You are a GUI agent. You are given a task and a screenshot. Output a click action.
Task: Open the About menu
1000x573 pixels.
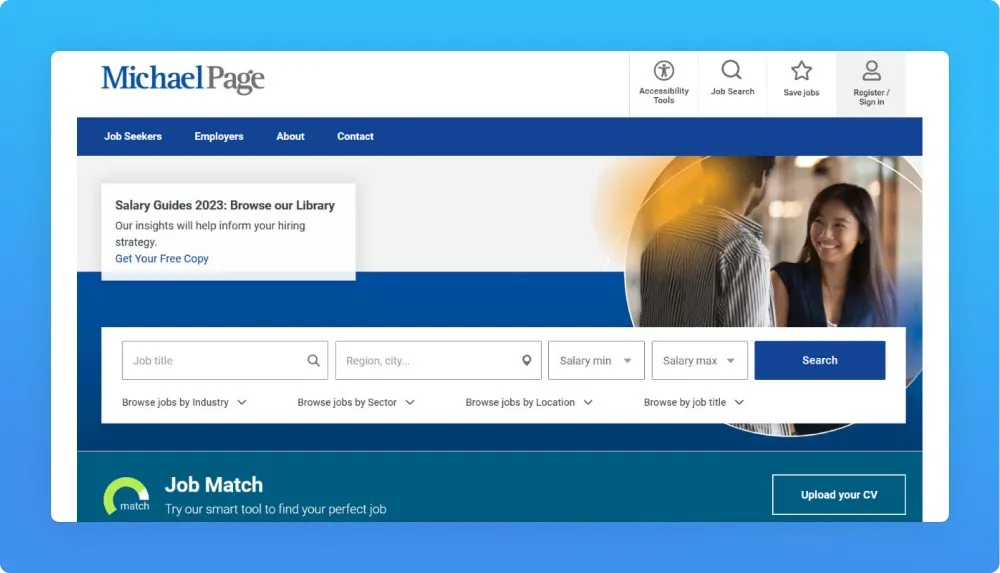(290, 137)
